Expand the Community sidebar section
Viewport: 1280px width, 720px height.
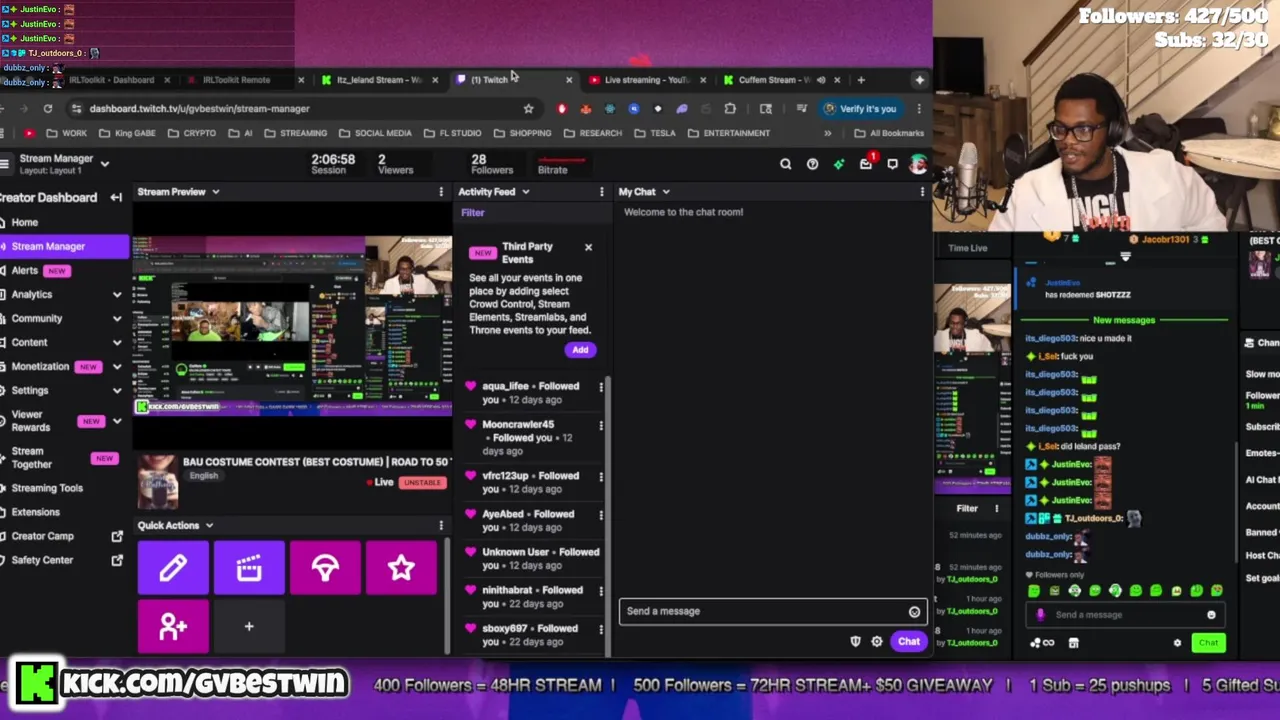(117, 319)
